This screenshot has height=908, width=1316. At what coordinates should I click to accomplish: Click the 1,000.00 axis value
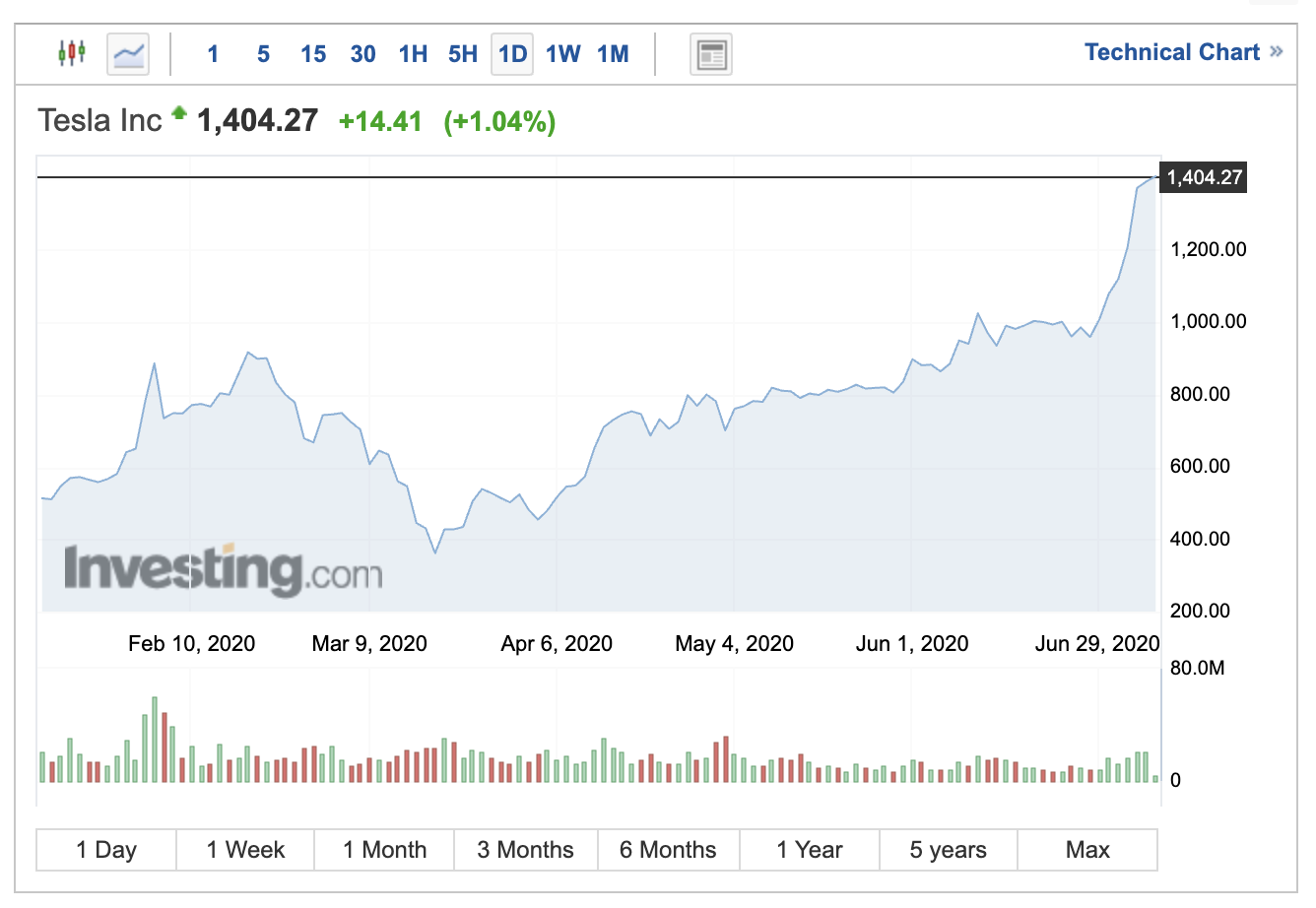pyautogui.click(x=1209, y=321)
